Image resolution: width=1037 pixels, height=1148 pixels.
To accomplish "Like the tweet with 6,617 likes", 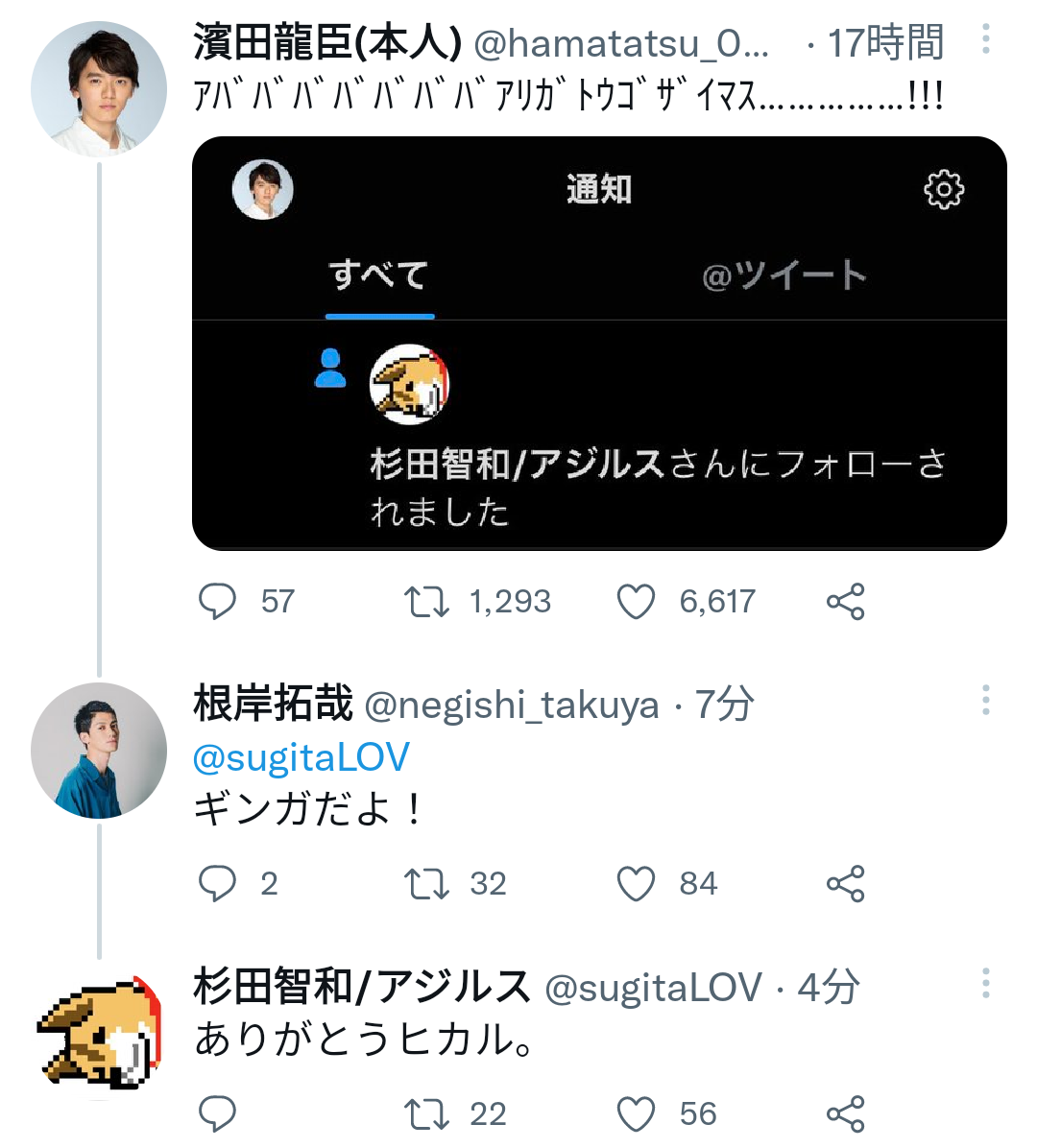I will coord(636,602).
